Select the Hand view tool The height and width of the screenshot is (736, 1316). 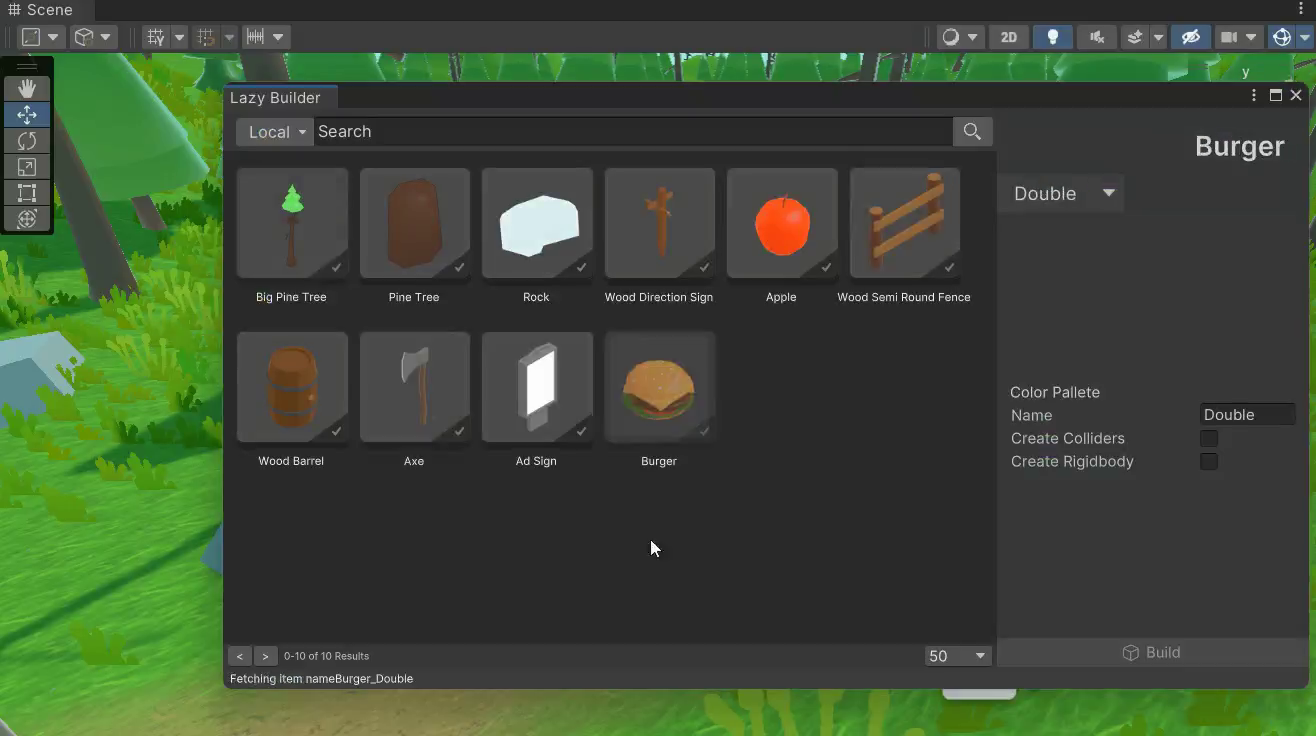[27, 89]
